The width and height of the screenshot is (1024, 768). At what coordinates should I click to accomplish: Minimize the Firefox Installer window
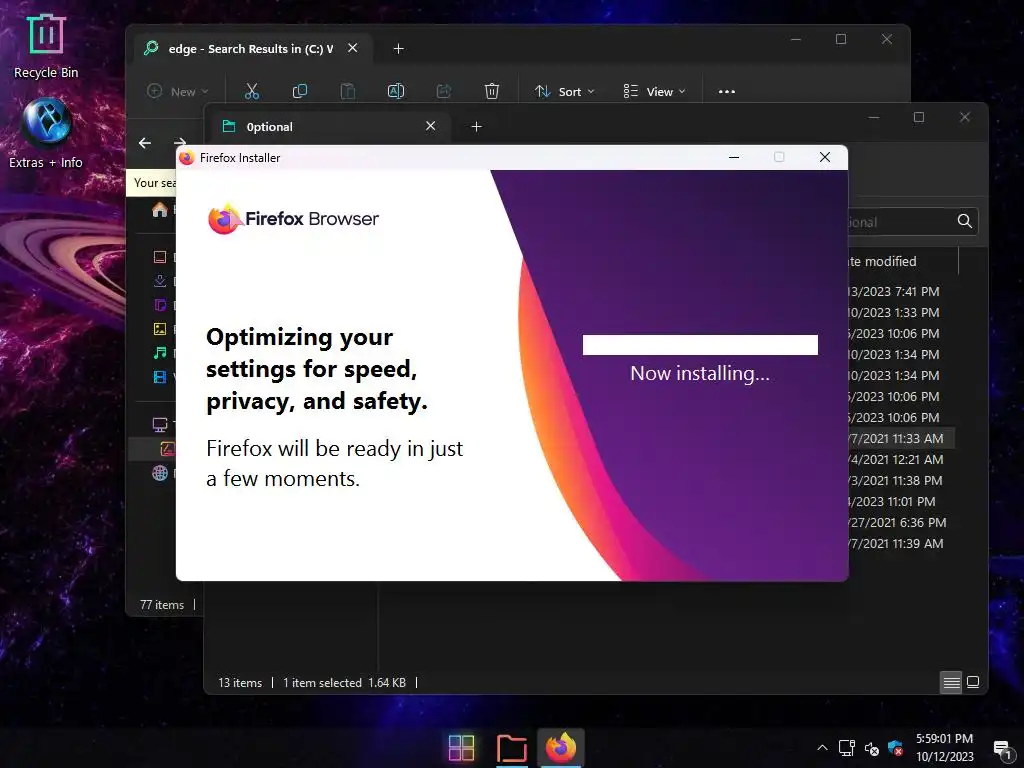(x=734, y=157)
